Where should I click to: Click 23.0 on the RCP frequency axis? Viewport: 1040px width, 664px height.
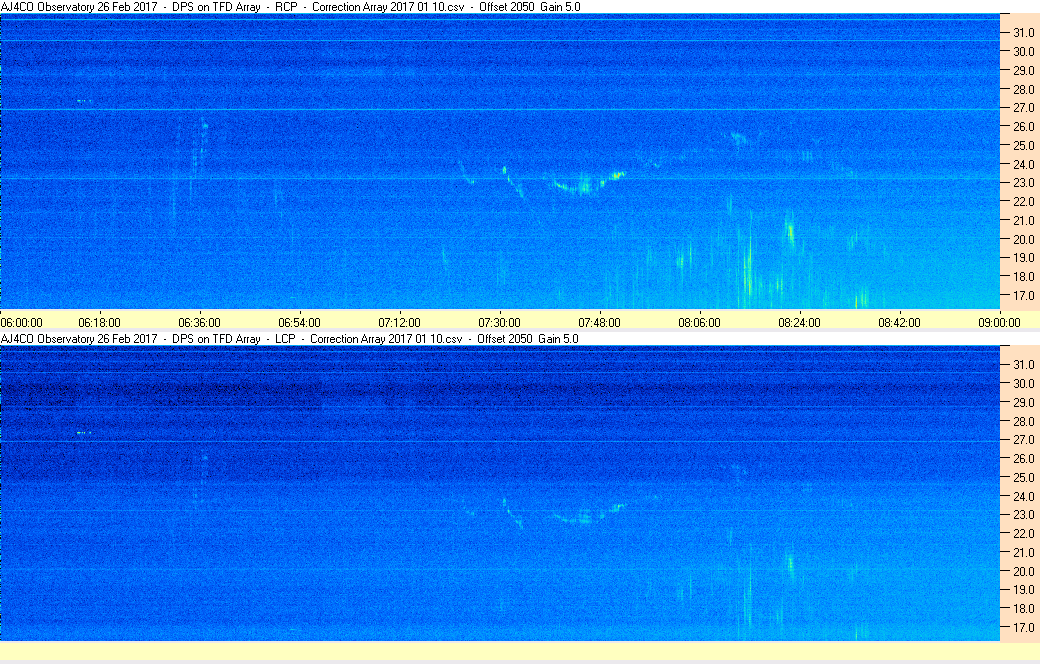[1023, 182]
